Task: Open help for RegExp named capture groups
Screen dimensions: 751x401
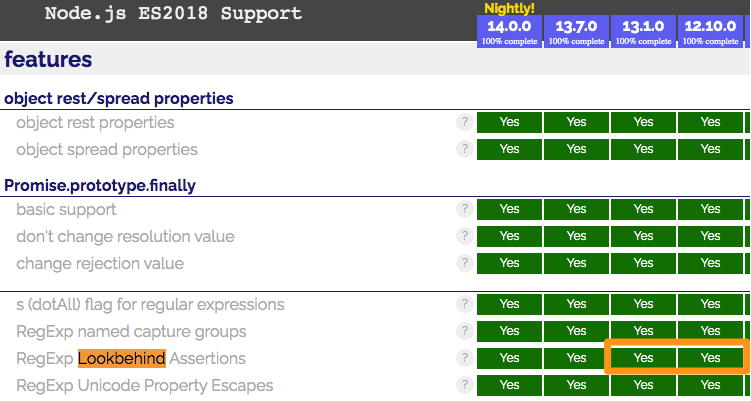Action: point(465,331)
